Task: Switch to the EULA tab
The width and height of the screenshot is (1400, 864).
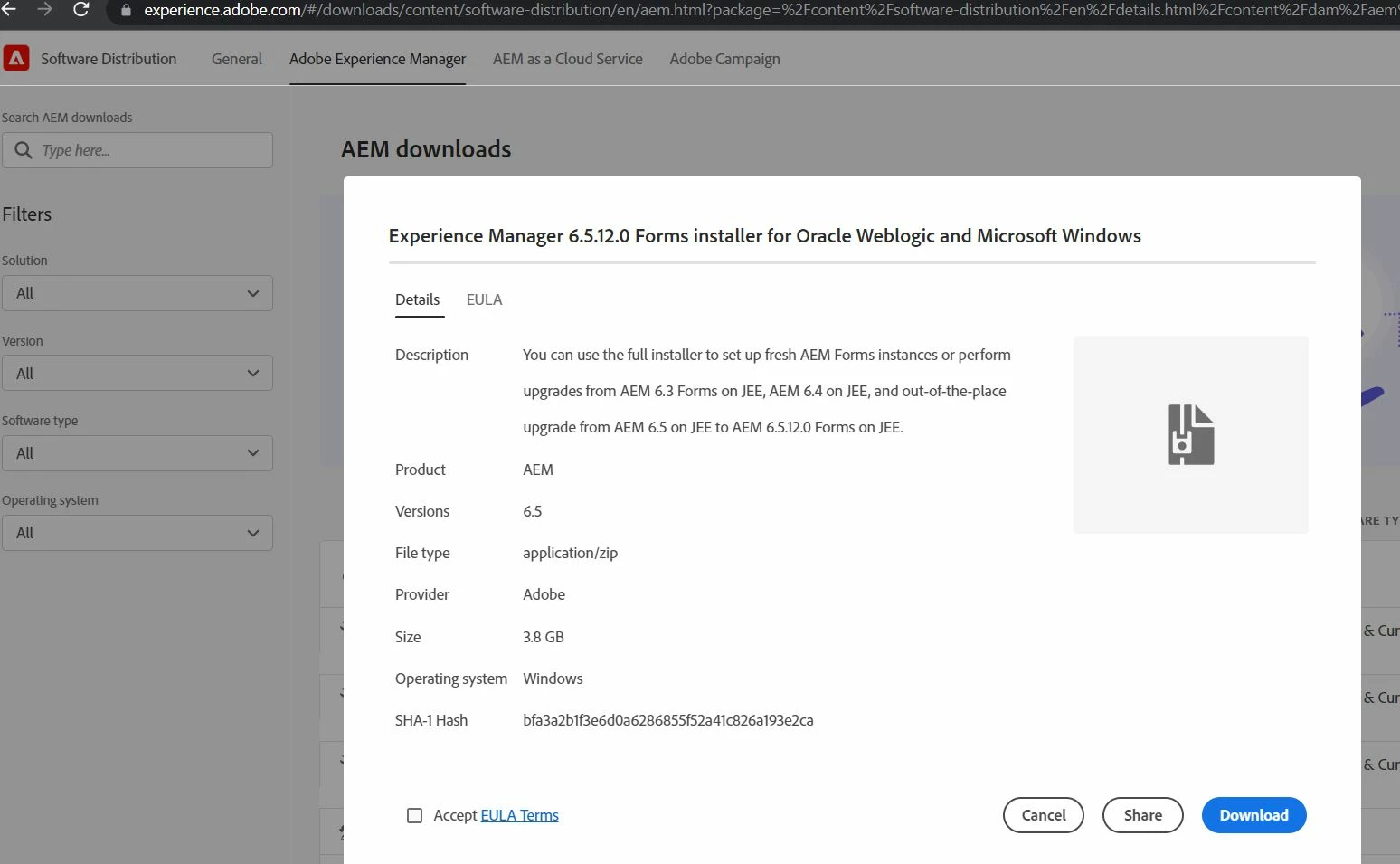Action: tap(484, 299)
